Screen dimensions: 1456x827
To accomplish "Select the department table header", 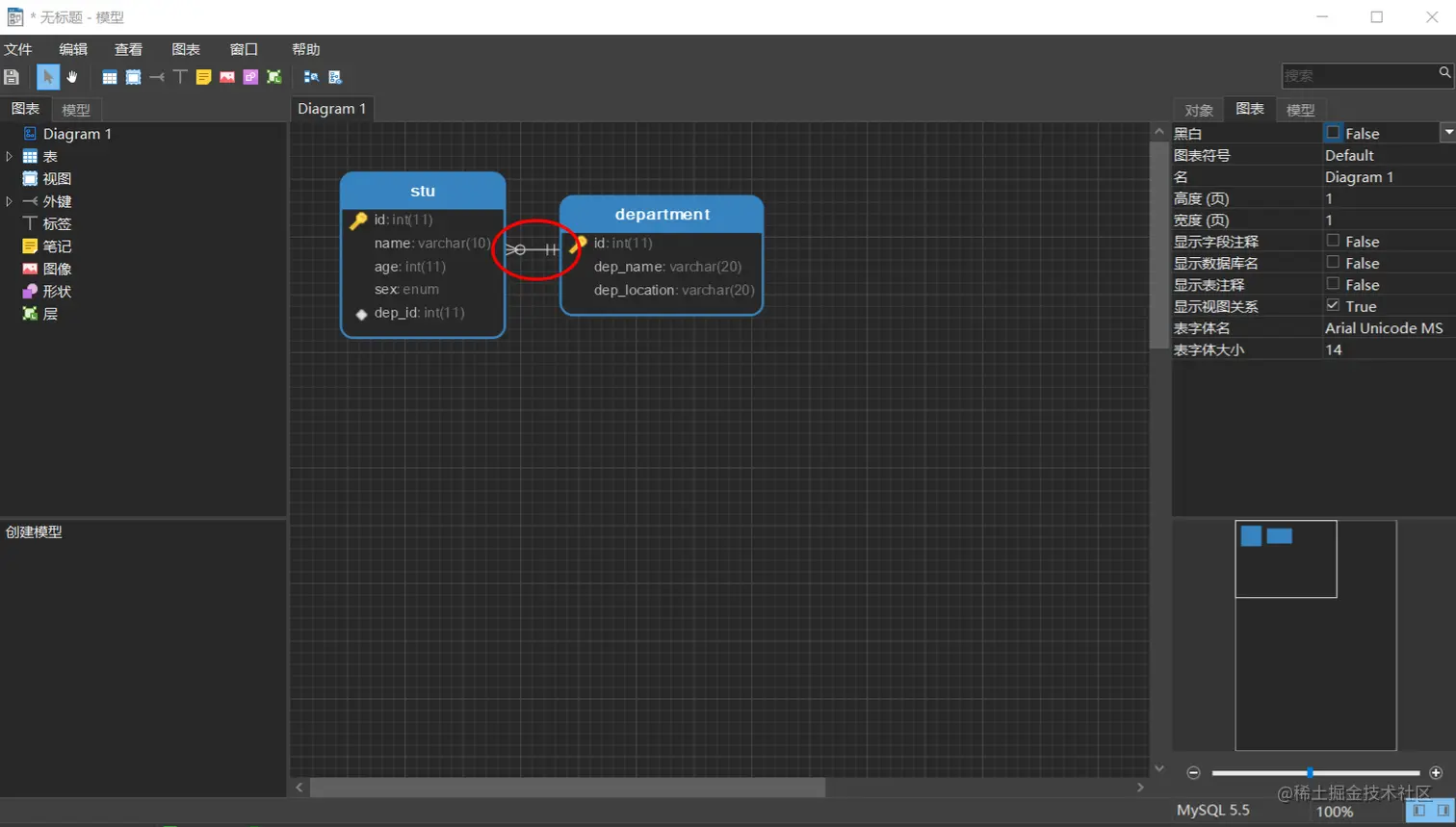I will (x=662, y=214).
